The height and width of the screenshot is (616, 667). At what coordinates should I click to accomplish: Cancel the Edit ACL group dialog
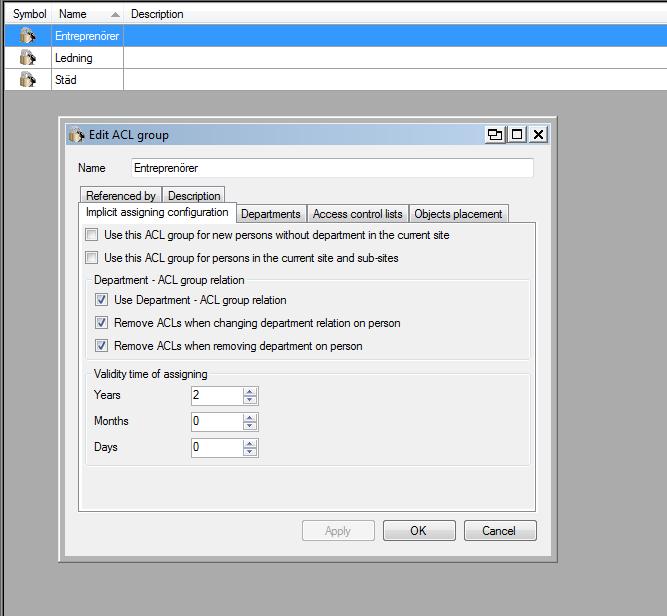point(500,530)
